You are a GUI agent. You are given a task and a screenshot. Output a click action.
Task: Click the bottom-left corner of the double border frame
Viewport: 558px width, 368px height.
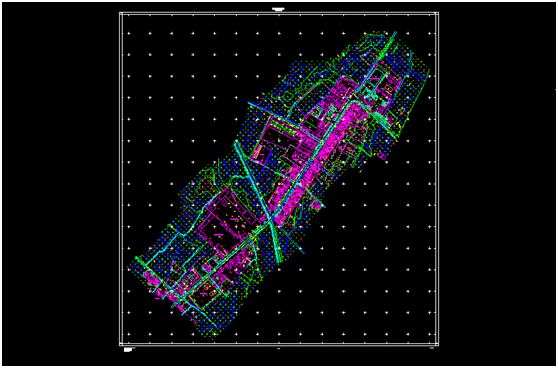point(120,345)
